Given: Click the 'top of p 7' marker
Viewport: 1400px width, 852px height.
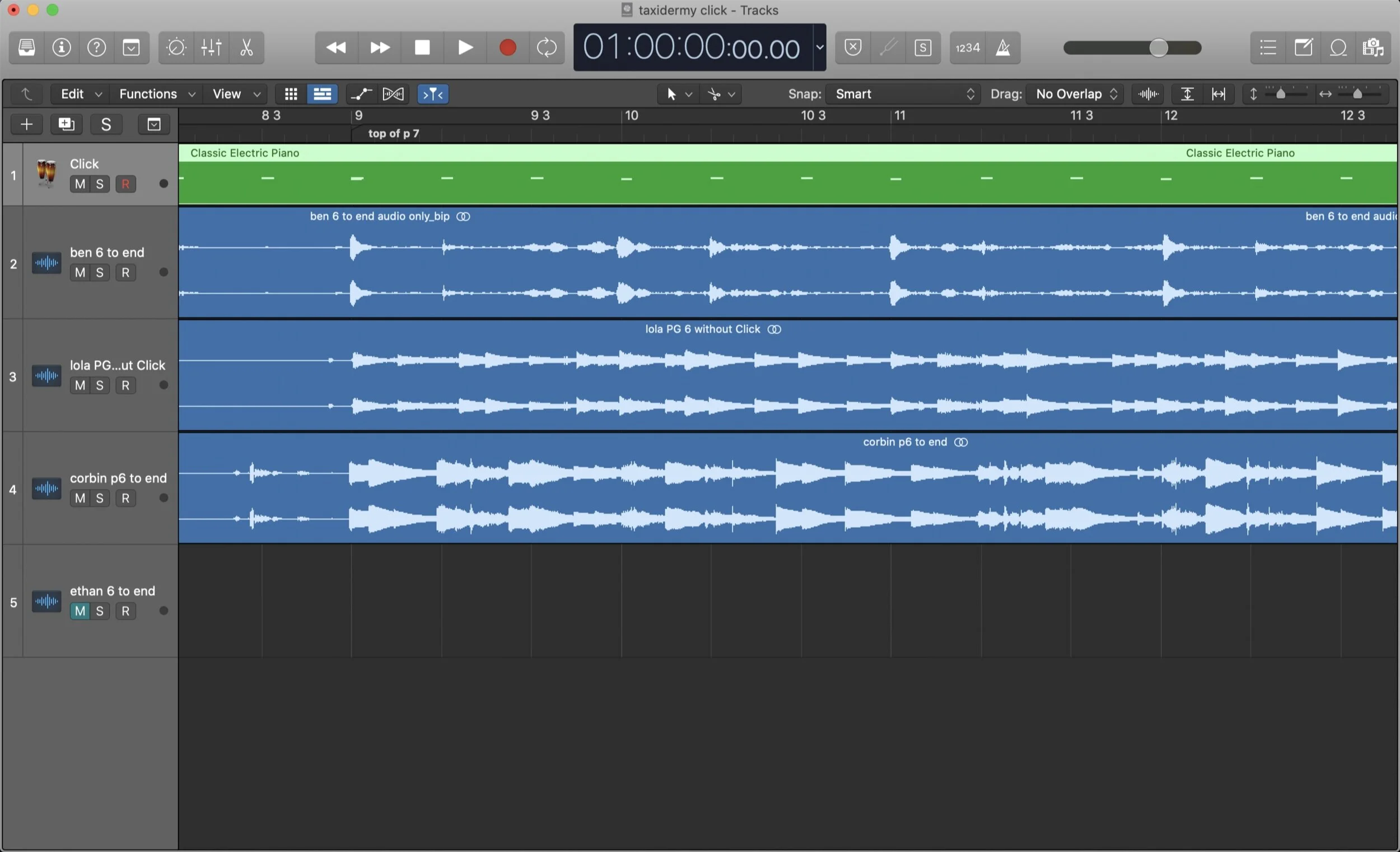Looking at the screenshot, I should (393, 133).
